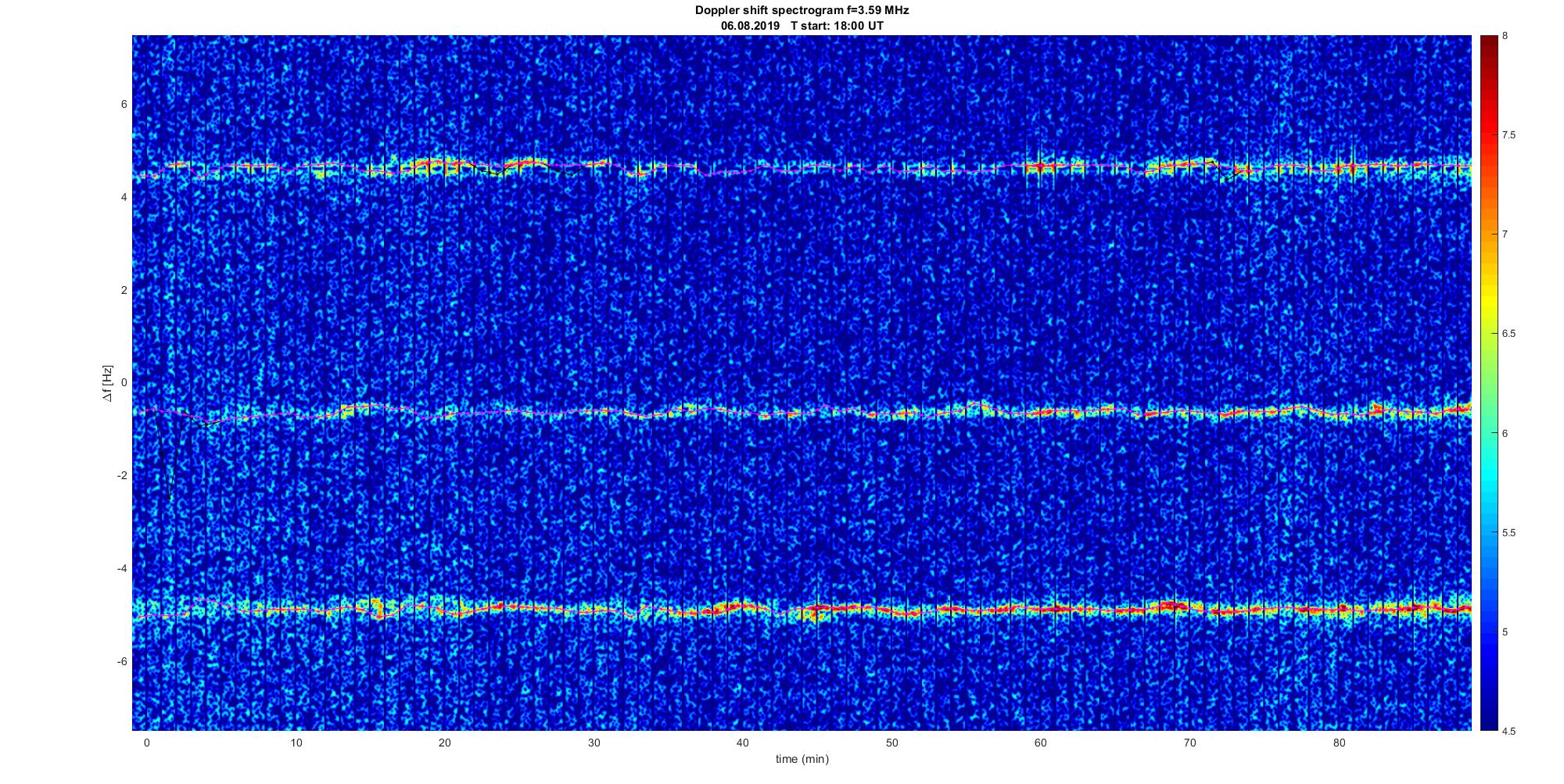Click x-axis tick label '30'
1564x784 pixels.
tap(594, 743)
